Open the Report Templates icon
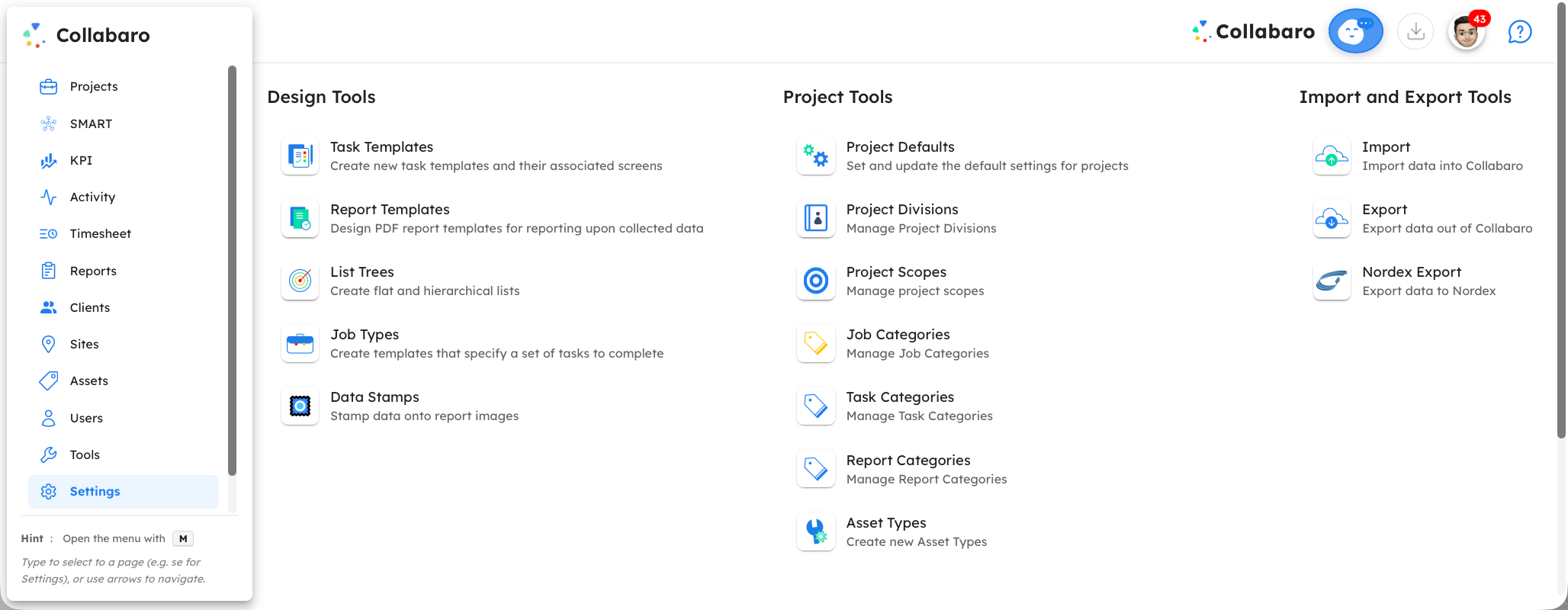The image size is (1568, 610). tap(300, 219)
